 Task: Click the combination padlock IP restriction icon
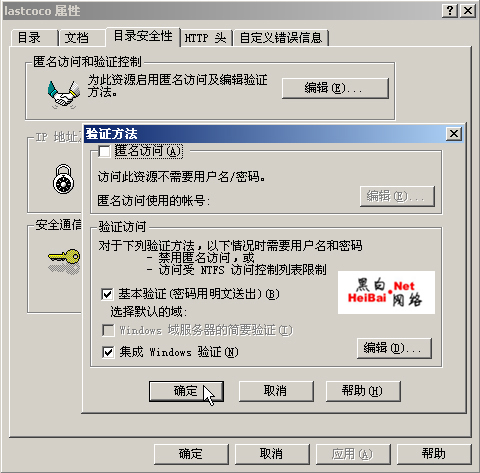64,179
